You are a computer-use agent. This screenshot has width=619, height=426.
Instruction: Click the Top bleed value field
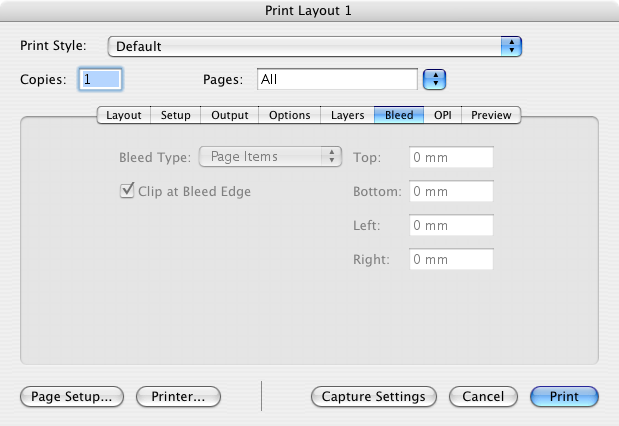(451, 157)
